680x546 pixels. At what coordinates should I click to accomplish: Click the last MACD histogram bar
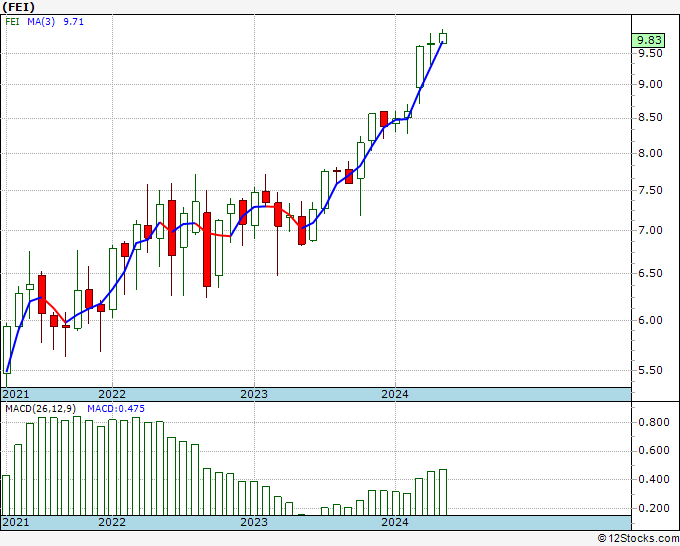coord(443,492)
